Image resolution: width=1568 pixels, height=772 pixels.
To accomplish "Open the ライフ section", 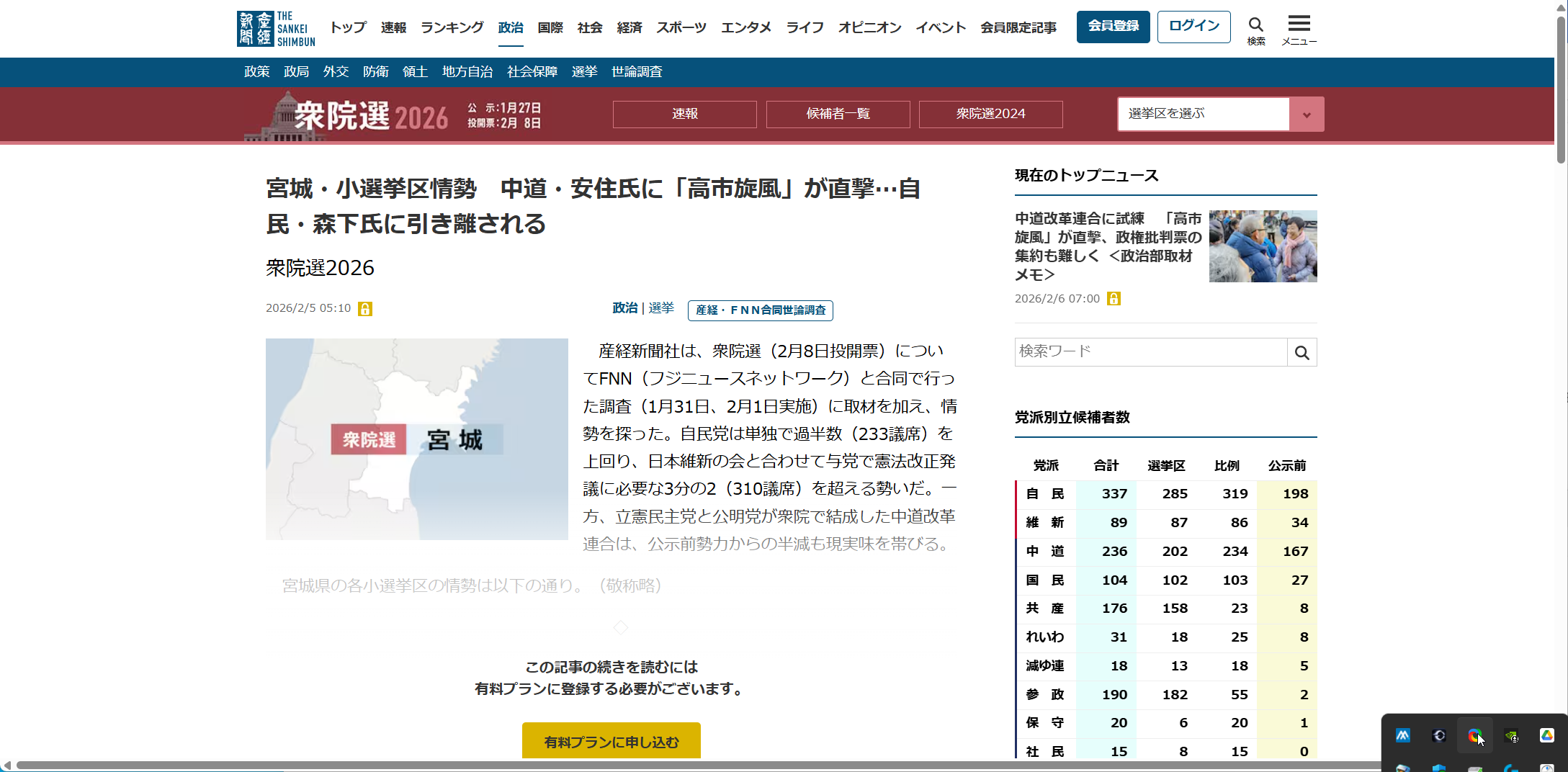I will point(805,27).
